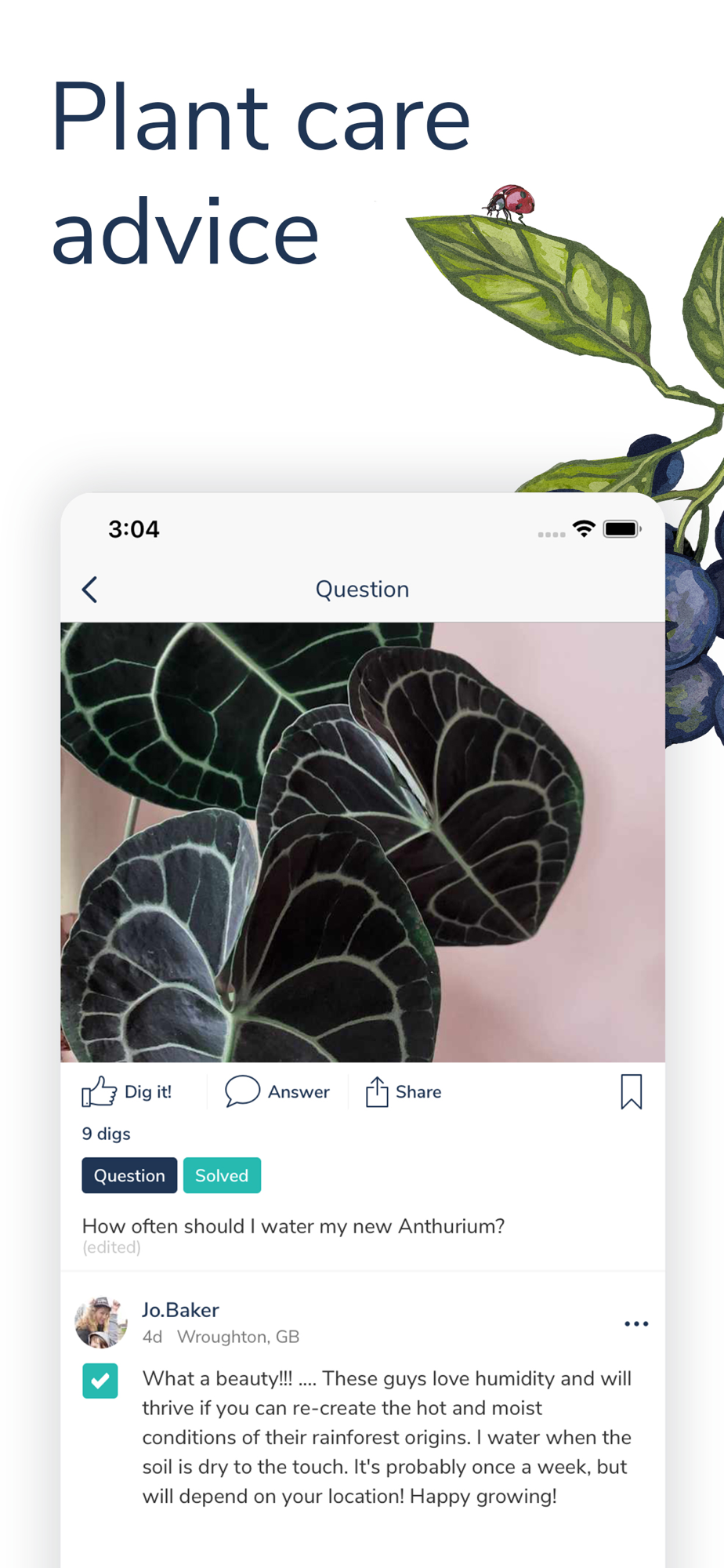Open the Jo.Baker username link

tap(180, 1310)
